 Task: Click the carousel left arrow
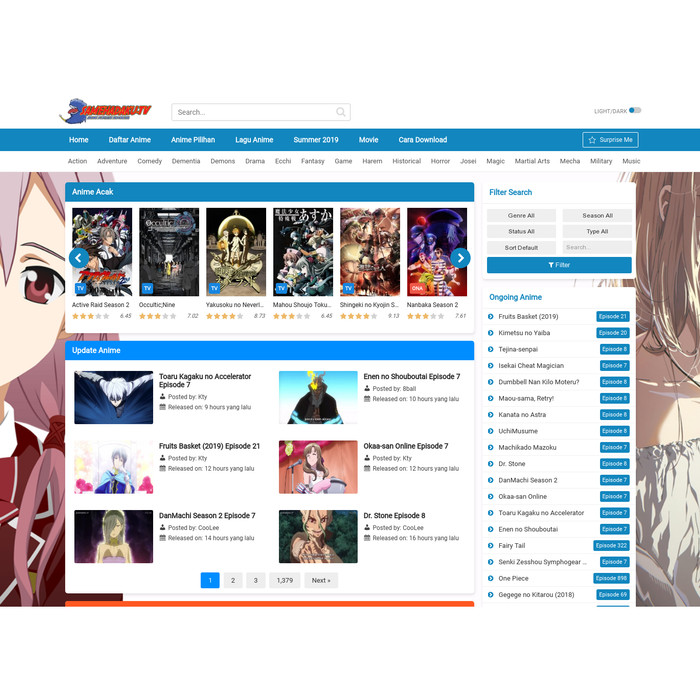pos(78,258)
